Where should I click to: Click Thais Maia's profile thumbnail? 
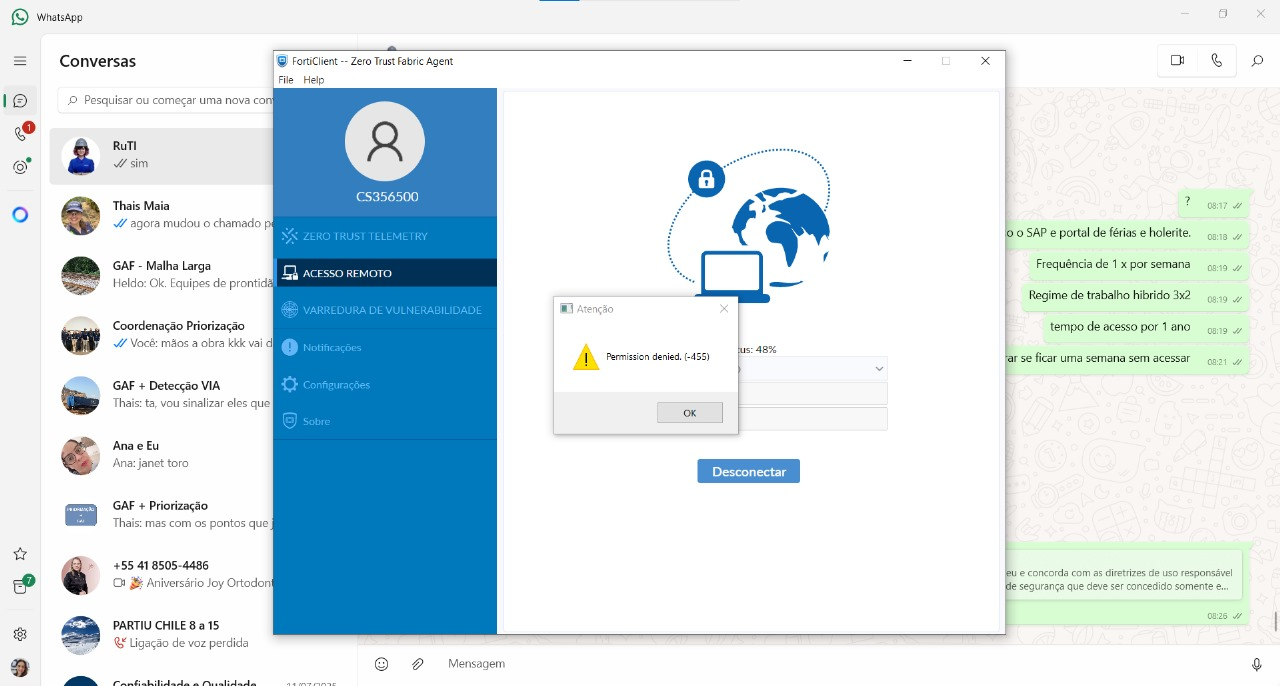pos(80,215)
